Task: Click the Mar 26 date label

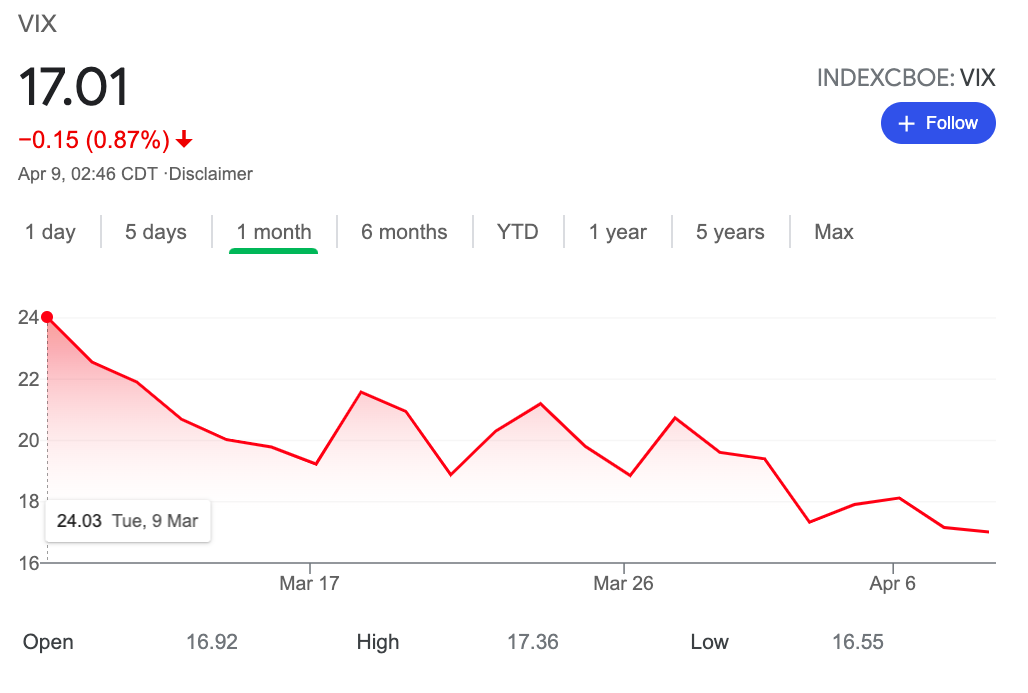Action: [x=623, y=583]
